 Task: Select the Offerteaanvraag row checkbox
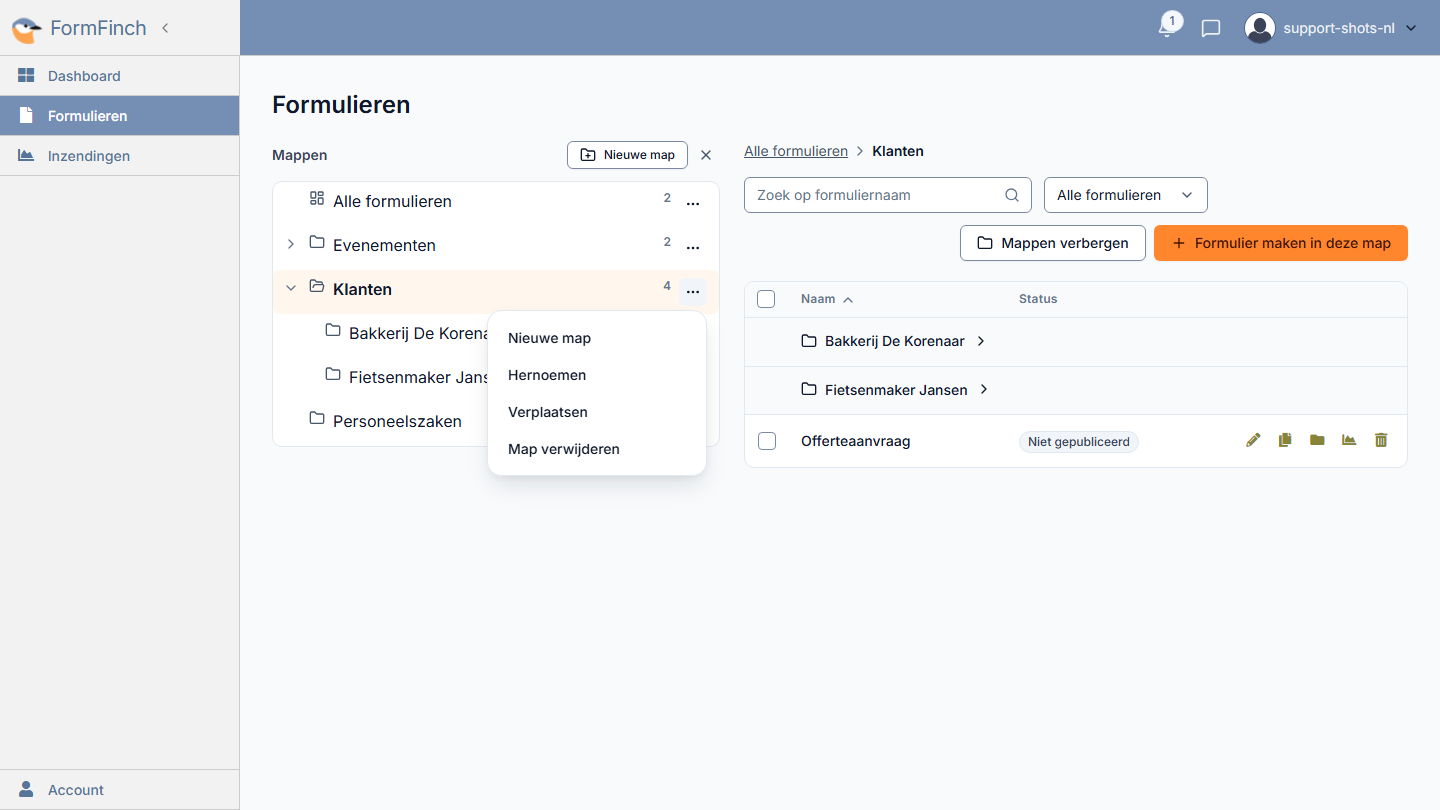(767, 441)
